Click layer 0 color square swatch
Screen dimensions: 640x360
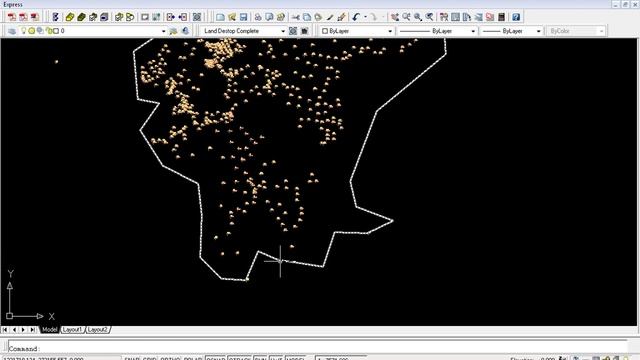(56, 31)
